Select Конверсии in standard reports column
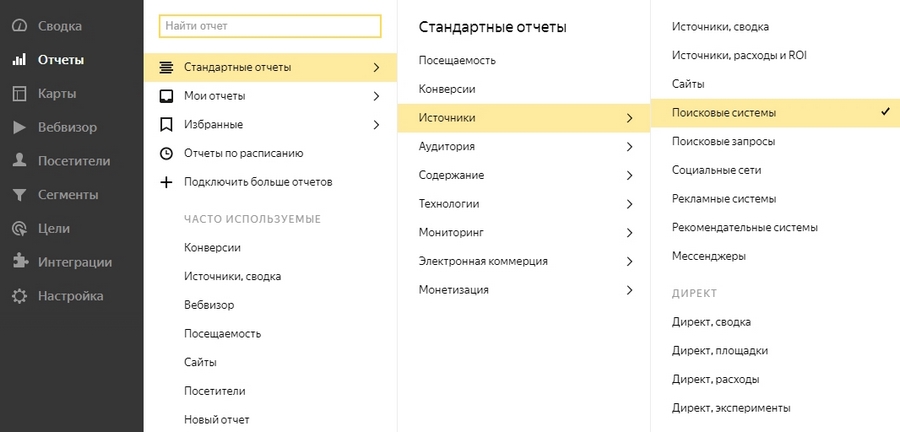900x432 pixels. (x=447, y=89)
